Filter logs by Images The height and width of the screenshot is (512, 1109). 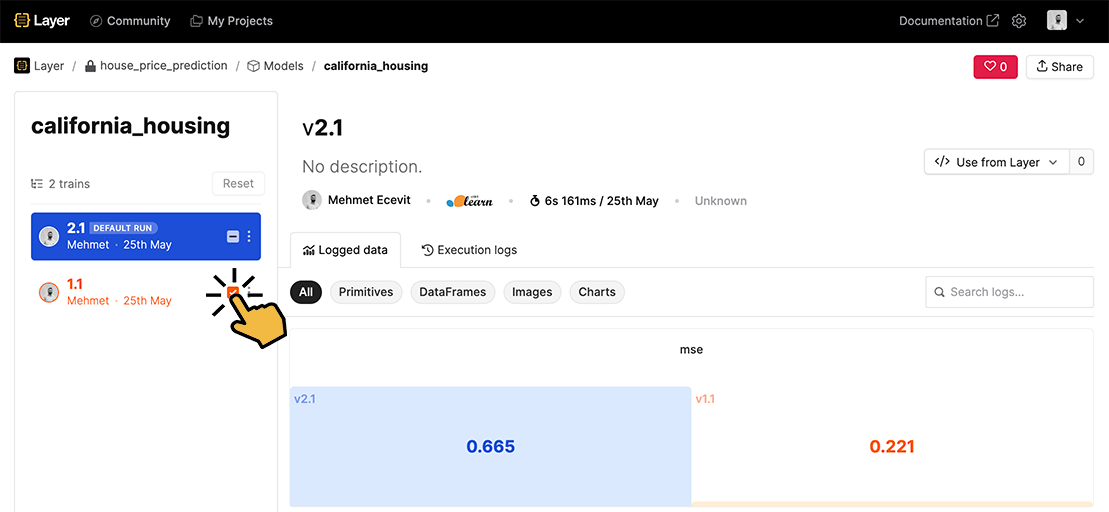coord(532,291)
